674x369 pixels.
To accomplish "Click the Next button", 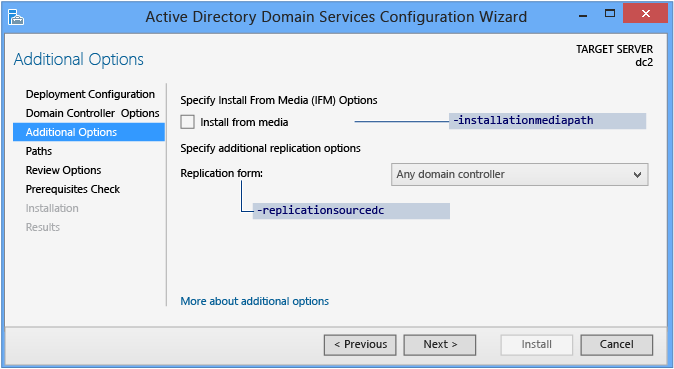I will click(x=440, y=345).
